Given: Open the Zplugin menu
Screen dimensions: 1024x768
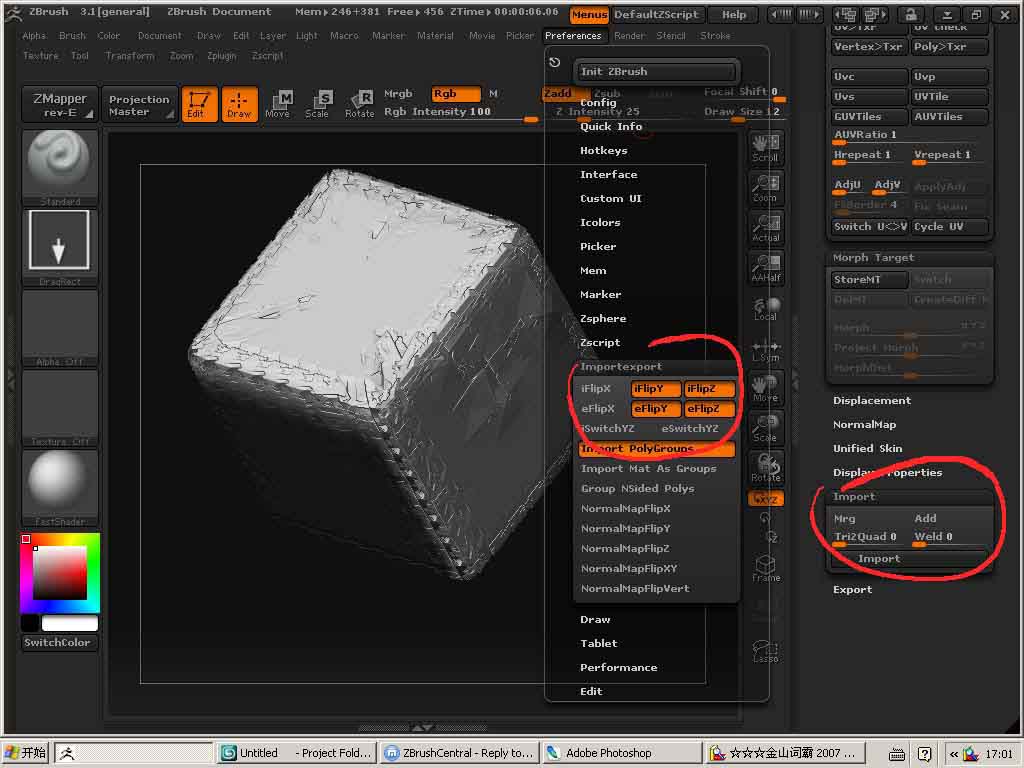Looking at the screenshot, I should (221, 56).
